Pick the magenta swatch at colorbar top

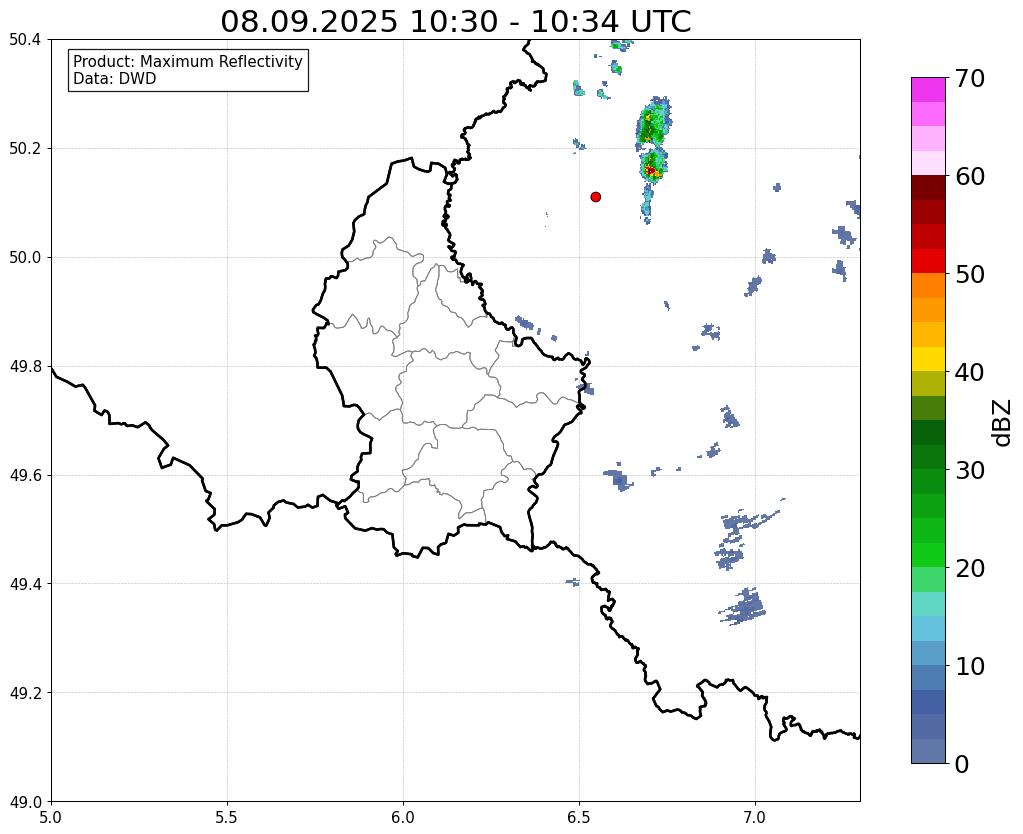tap(928, 90)
